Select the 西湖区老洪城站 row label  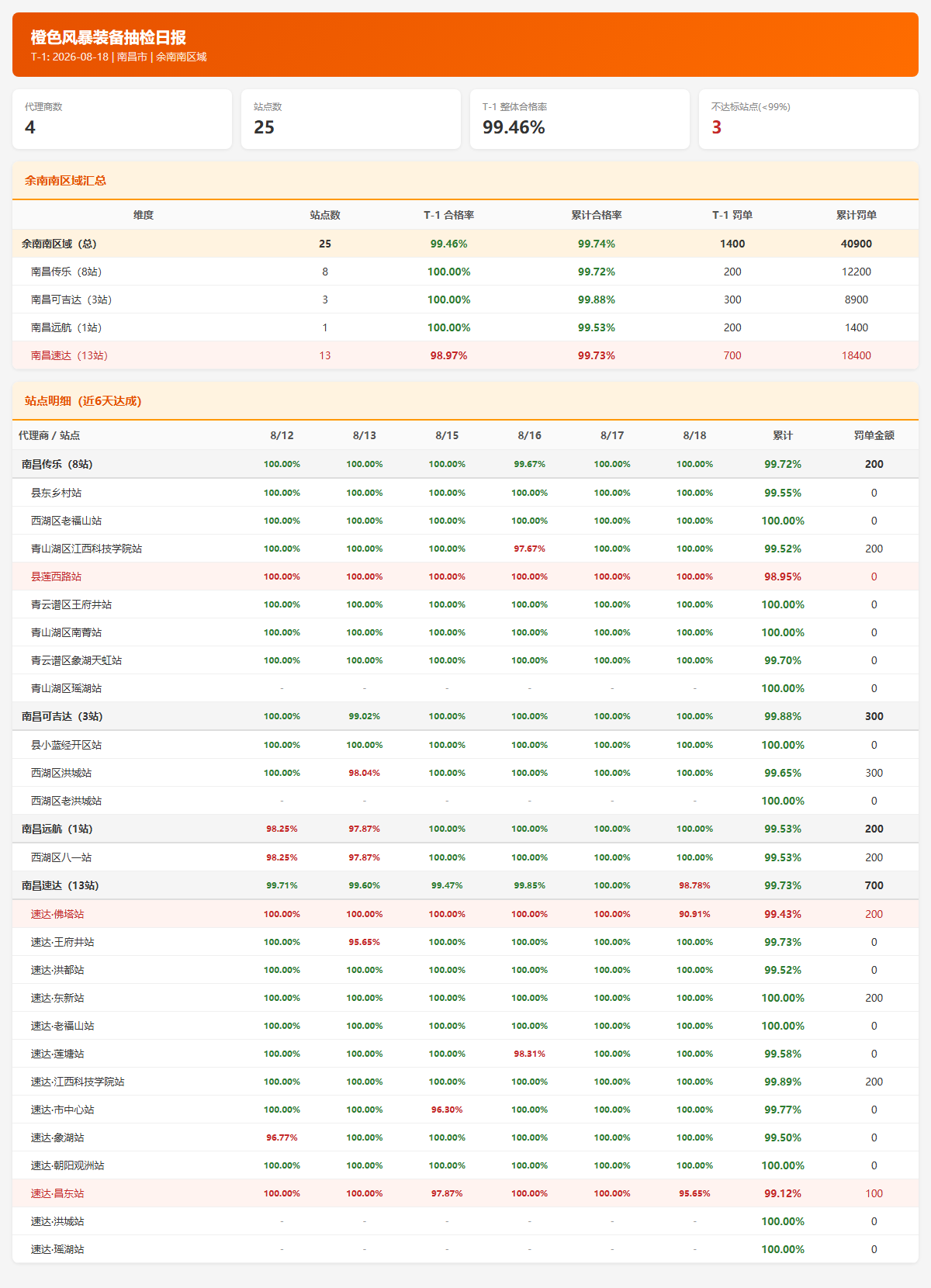pyautogui.click(x=66, y=801)
